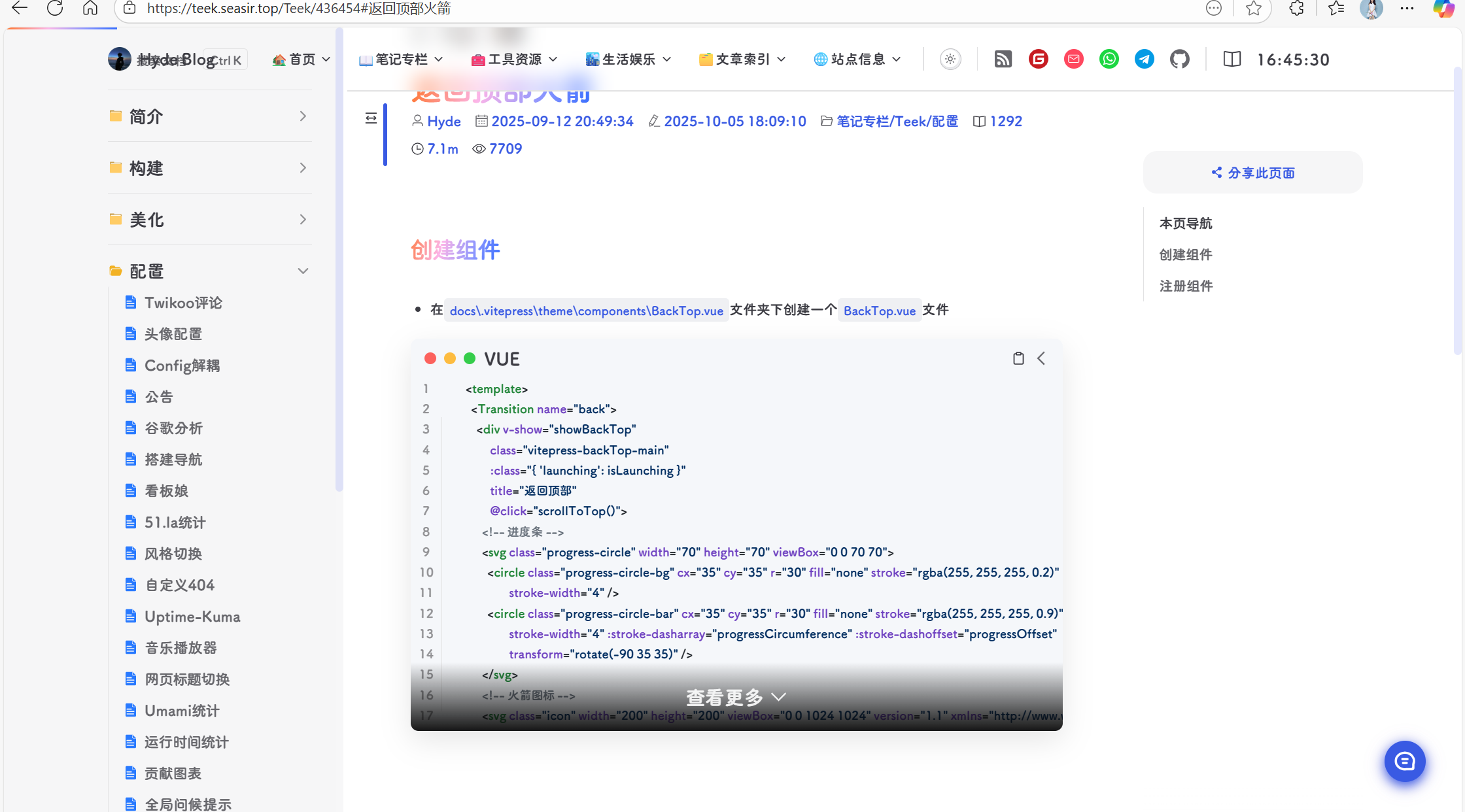
Task: Click the red G (Gitee) icon
Action: [1038, 59]
